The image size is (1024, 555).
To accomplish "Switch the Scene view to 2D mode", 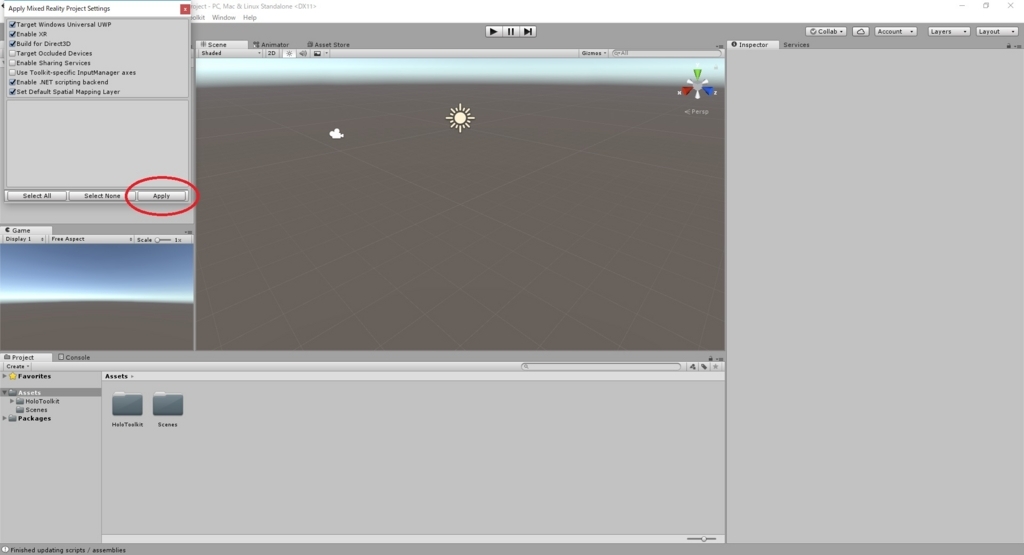I will coord(272,54).
